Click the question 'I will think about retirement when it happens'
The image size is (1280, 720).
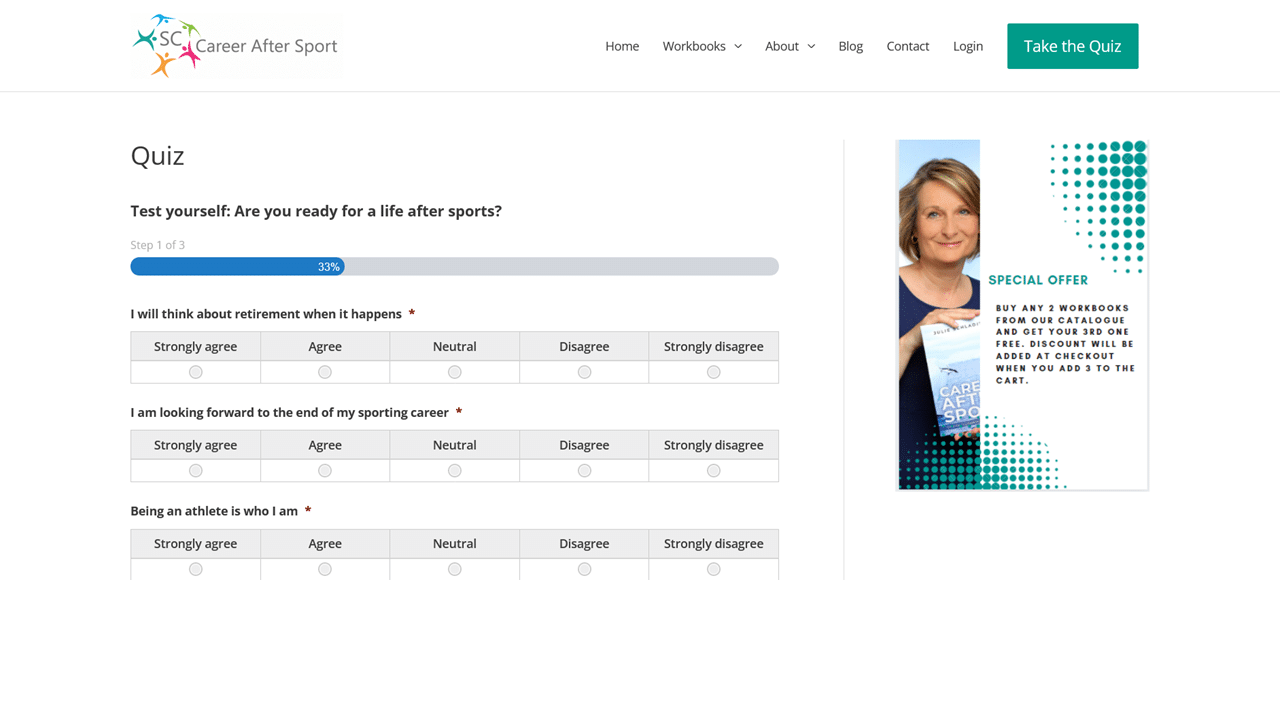pyautogui.click(x=266, y=314)
